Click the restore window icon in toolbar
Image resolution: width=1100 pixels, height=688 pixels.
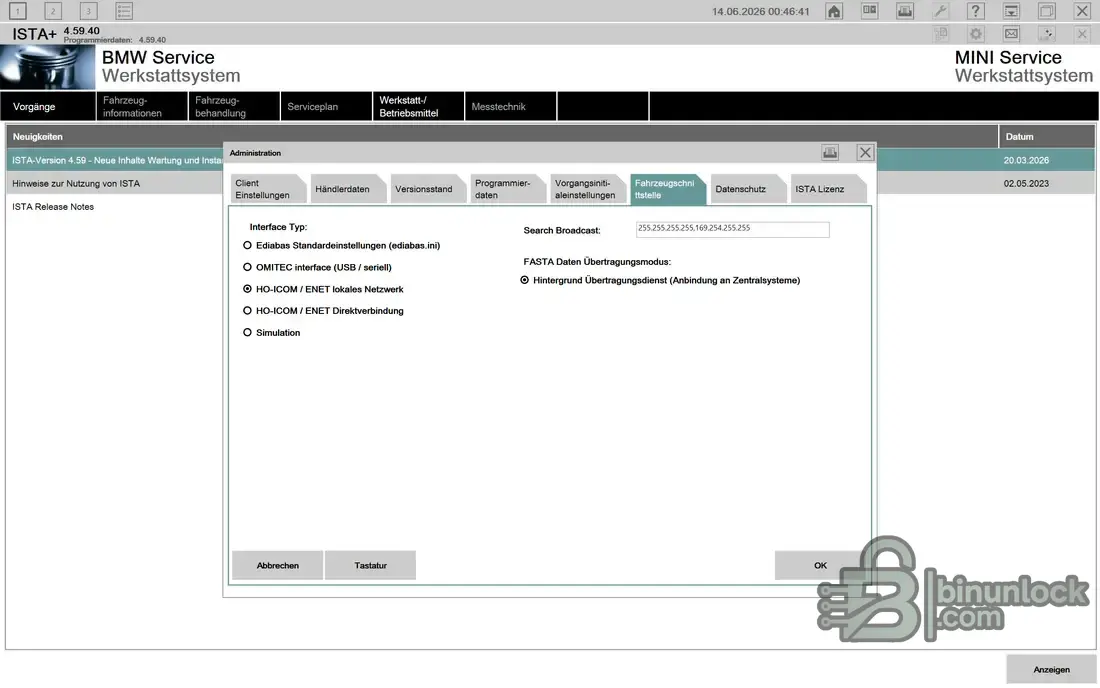coord(1047,11)
